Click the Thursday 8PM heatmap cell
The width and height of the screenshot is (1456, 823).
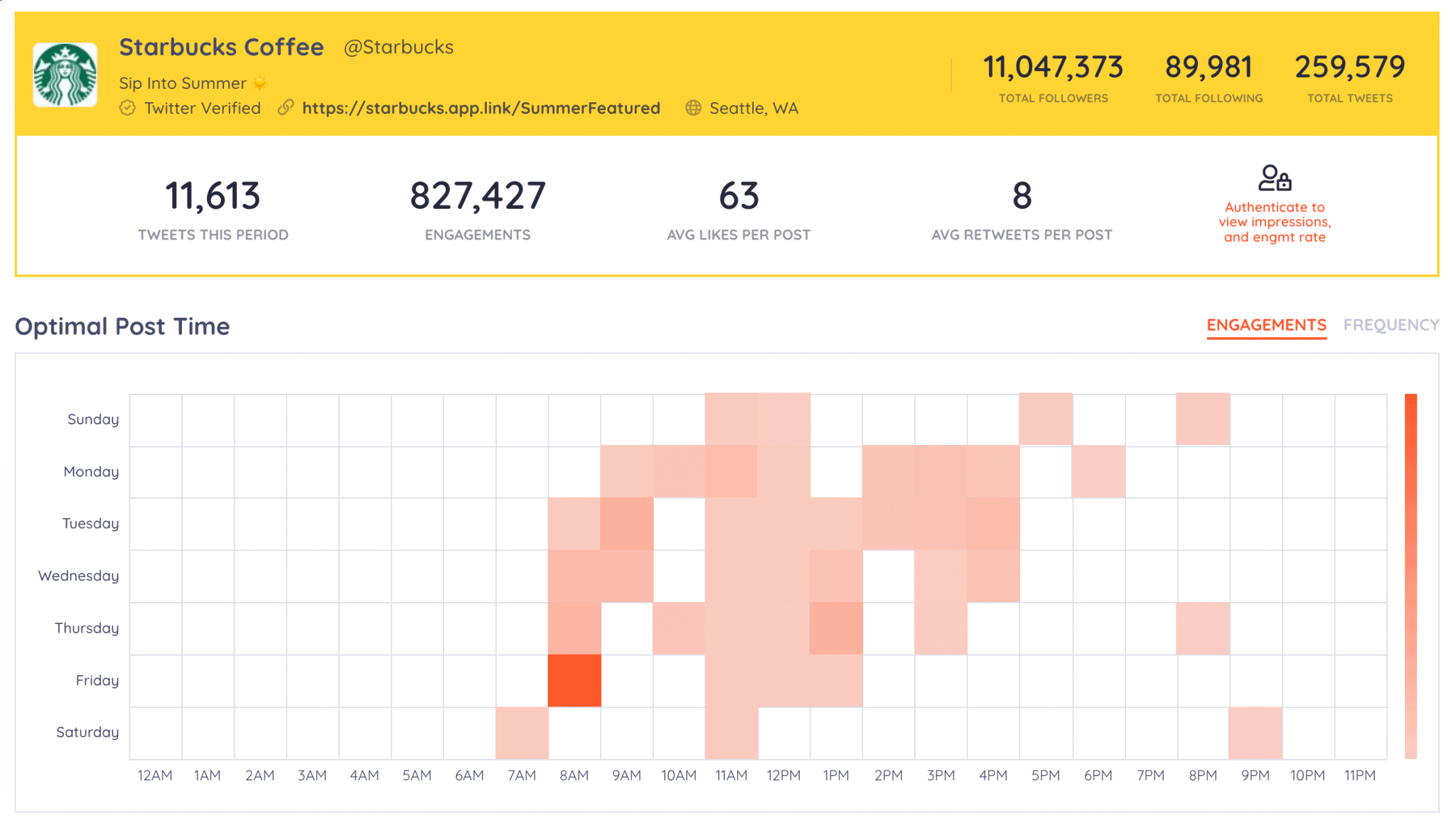pyautogui.click(x=1203, y=628)
